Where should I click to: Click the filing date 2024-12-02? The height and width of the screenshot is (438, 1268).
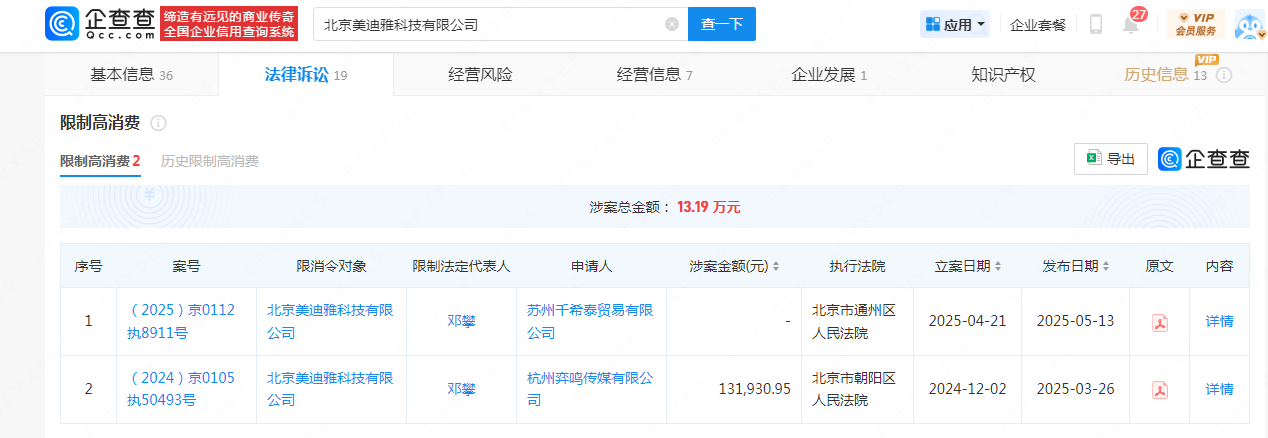pos(967,389)
